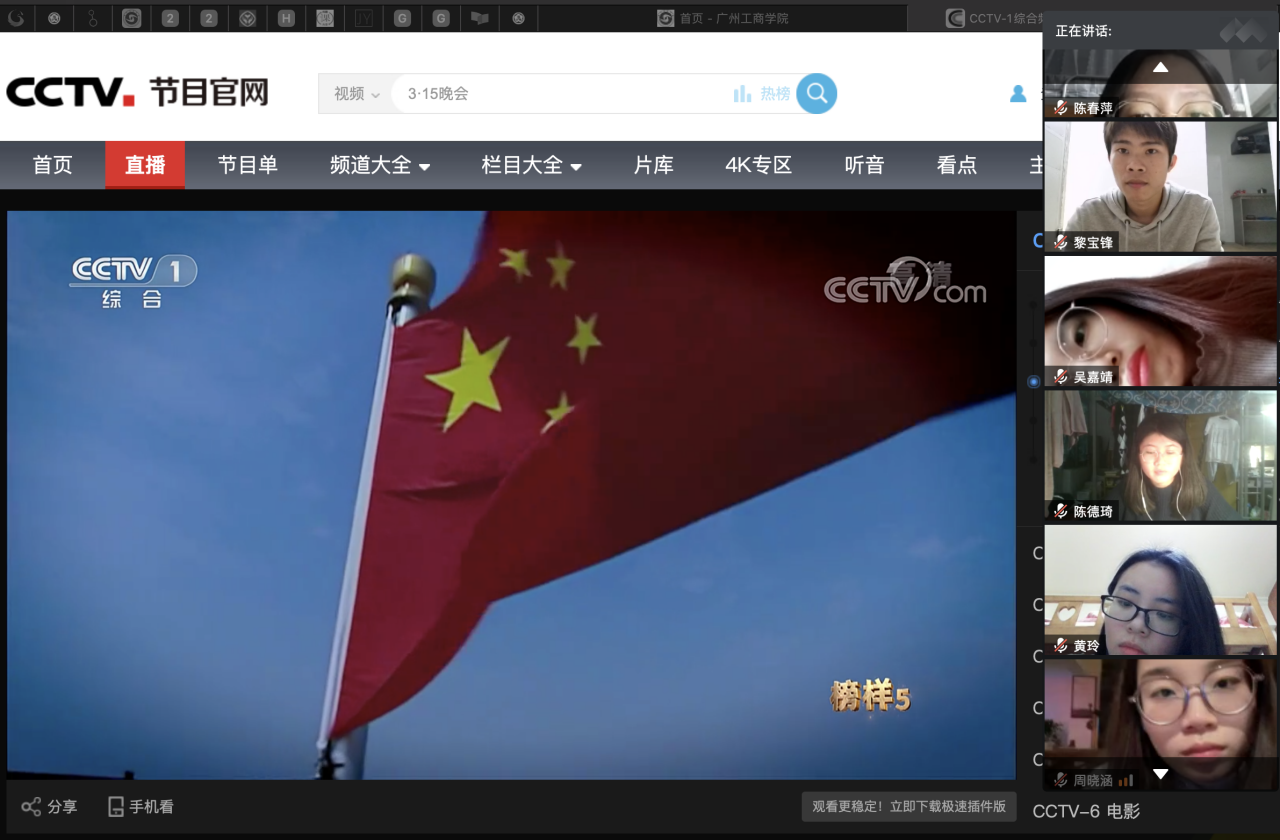Open the 节目单 program schedule menu
The width and height of the screenshot is (1280, 840).
[247, 166]
